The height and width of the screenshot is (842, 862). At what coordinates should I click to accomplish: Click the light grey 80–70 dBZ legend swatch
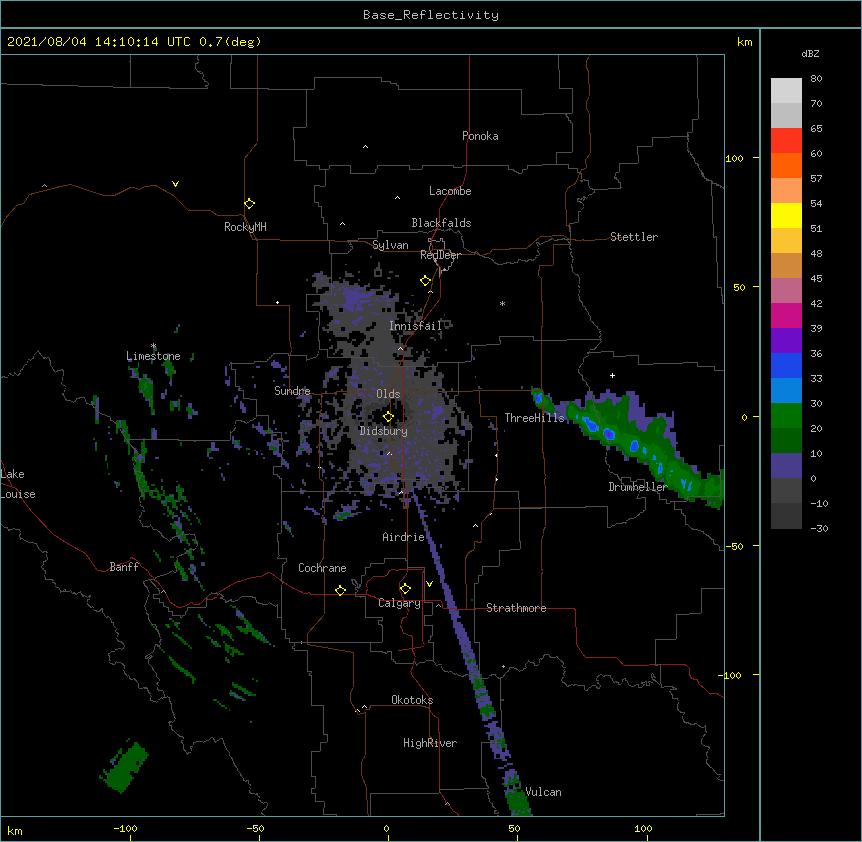point(786,91)
